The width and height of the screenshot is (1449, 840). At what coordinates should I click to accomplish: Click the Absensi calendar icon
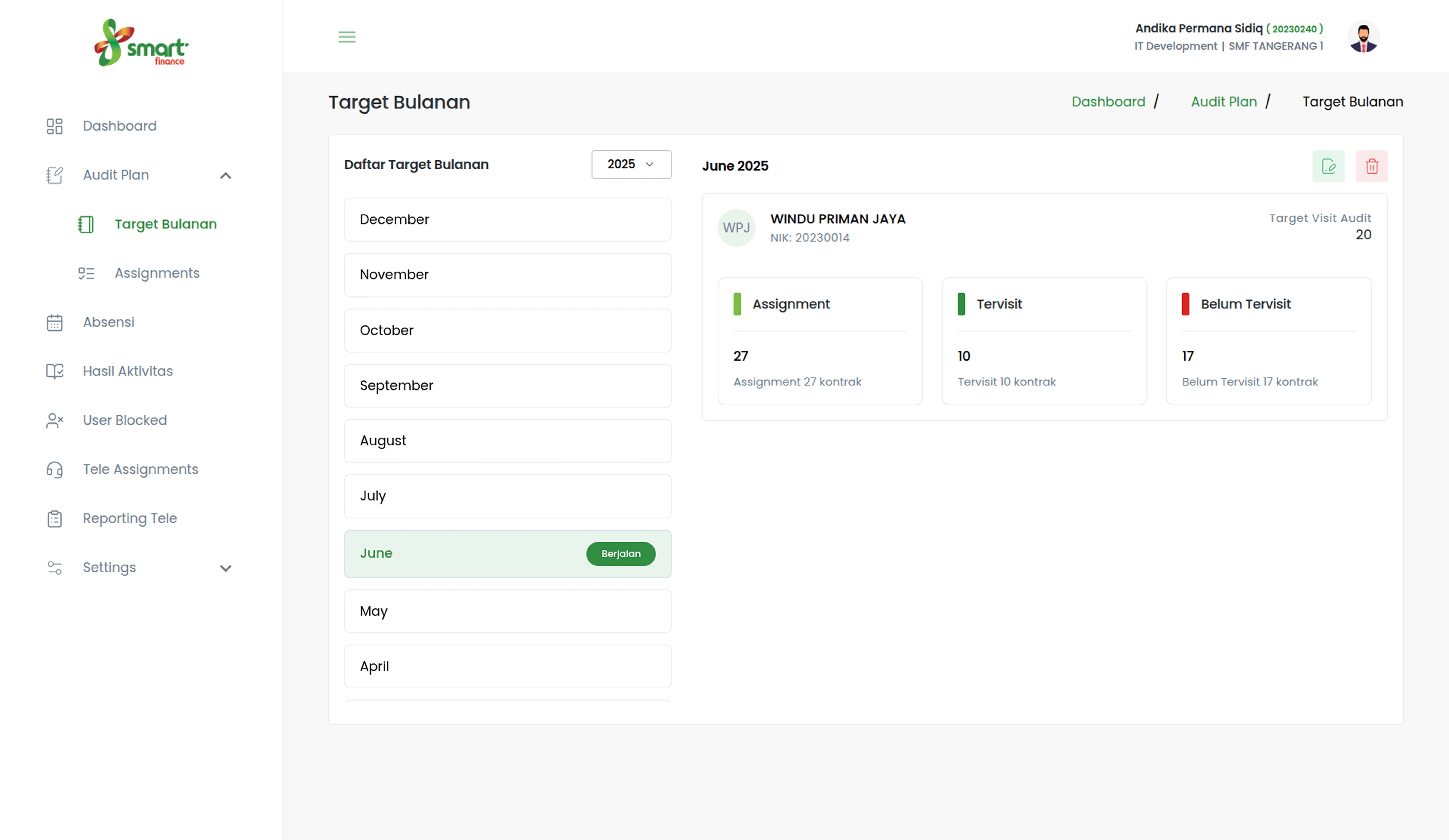click(55, 322)
